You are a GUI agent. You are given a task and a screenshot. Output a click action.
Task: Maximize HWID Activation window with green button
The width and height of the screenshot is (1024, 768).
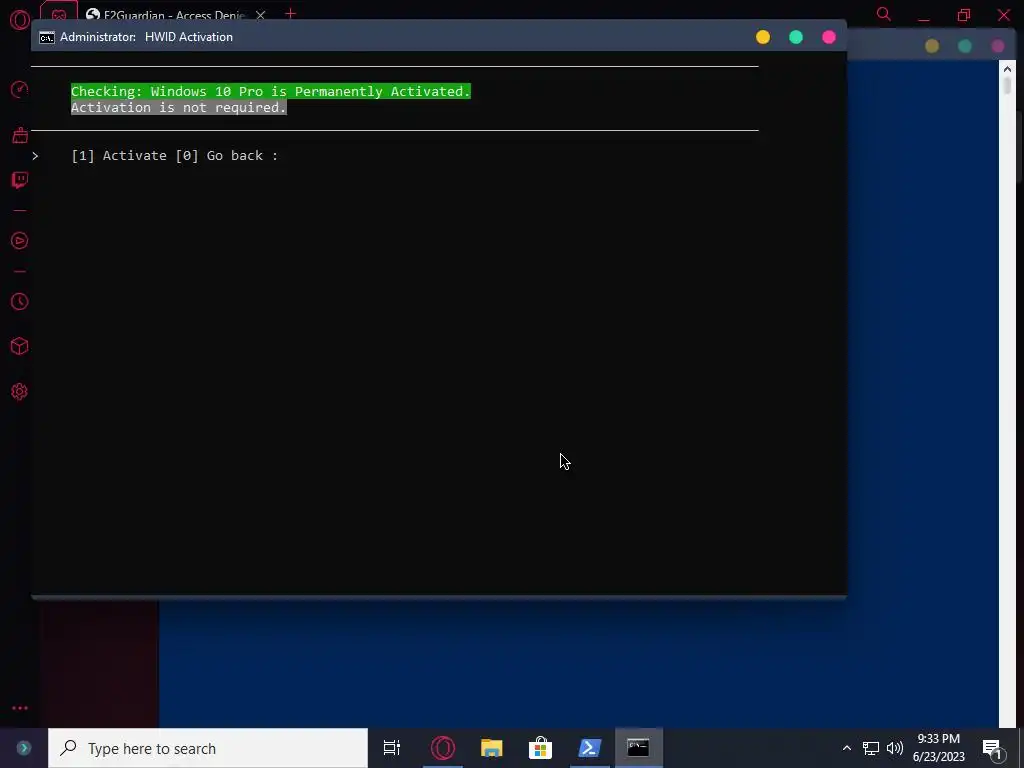pos(796,37)
